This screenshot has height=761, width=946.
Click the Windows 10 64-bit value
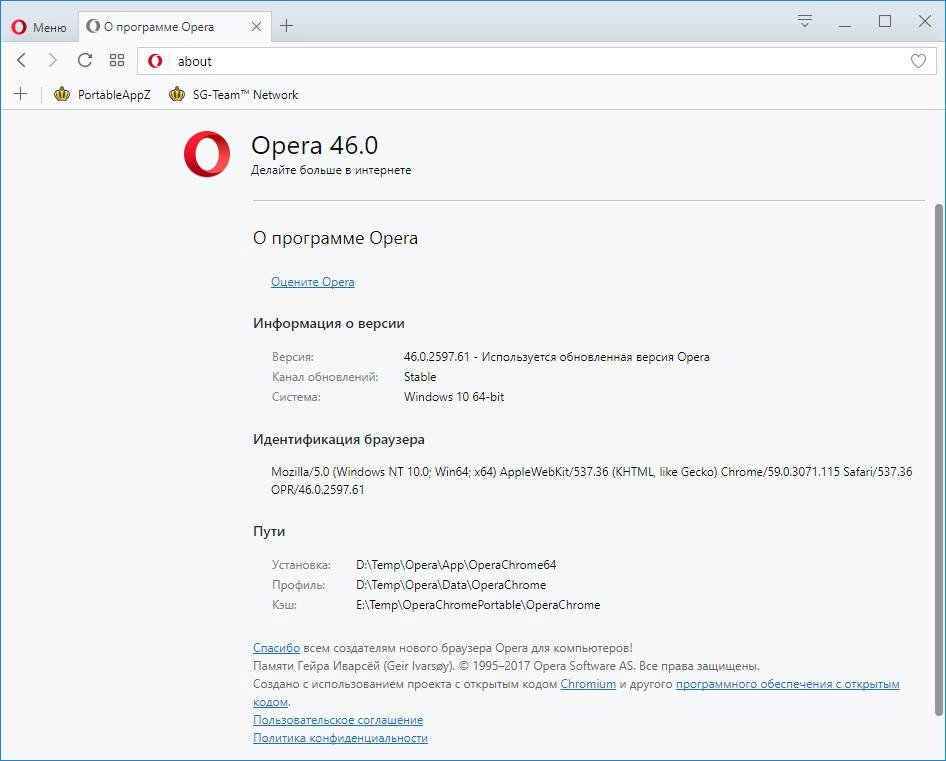(x=454, y=396)
